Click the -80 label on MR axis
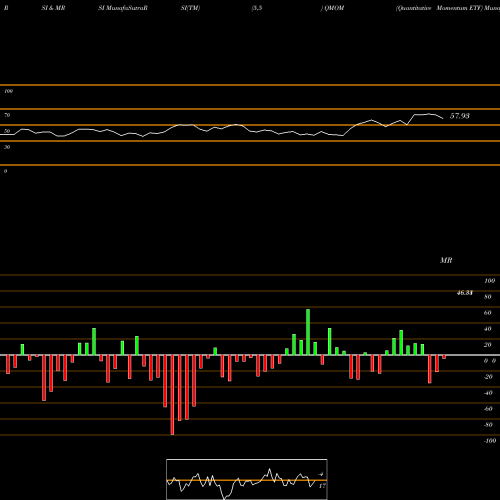This screenshot has height=500, width=500. [488, 425]
